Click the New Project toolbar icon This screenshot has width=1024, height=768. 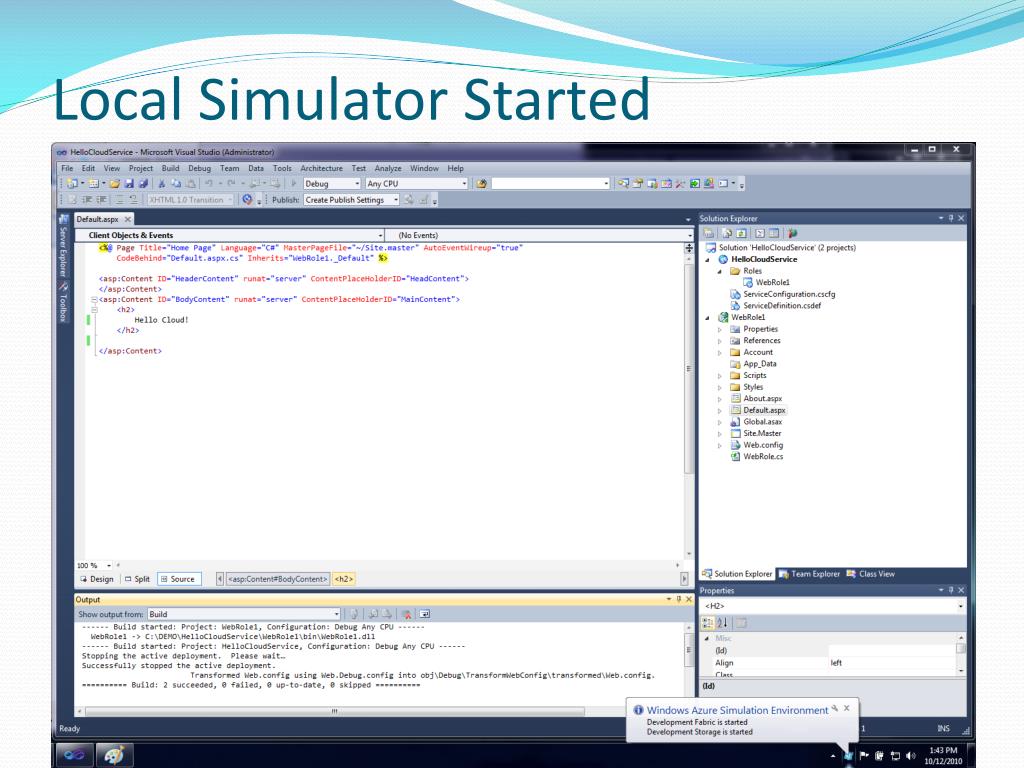coord(72,184)
